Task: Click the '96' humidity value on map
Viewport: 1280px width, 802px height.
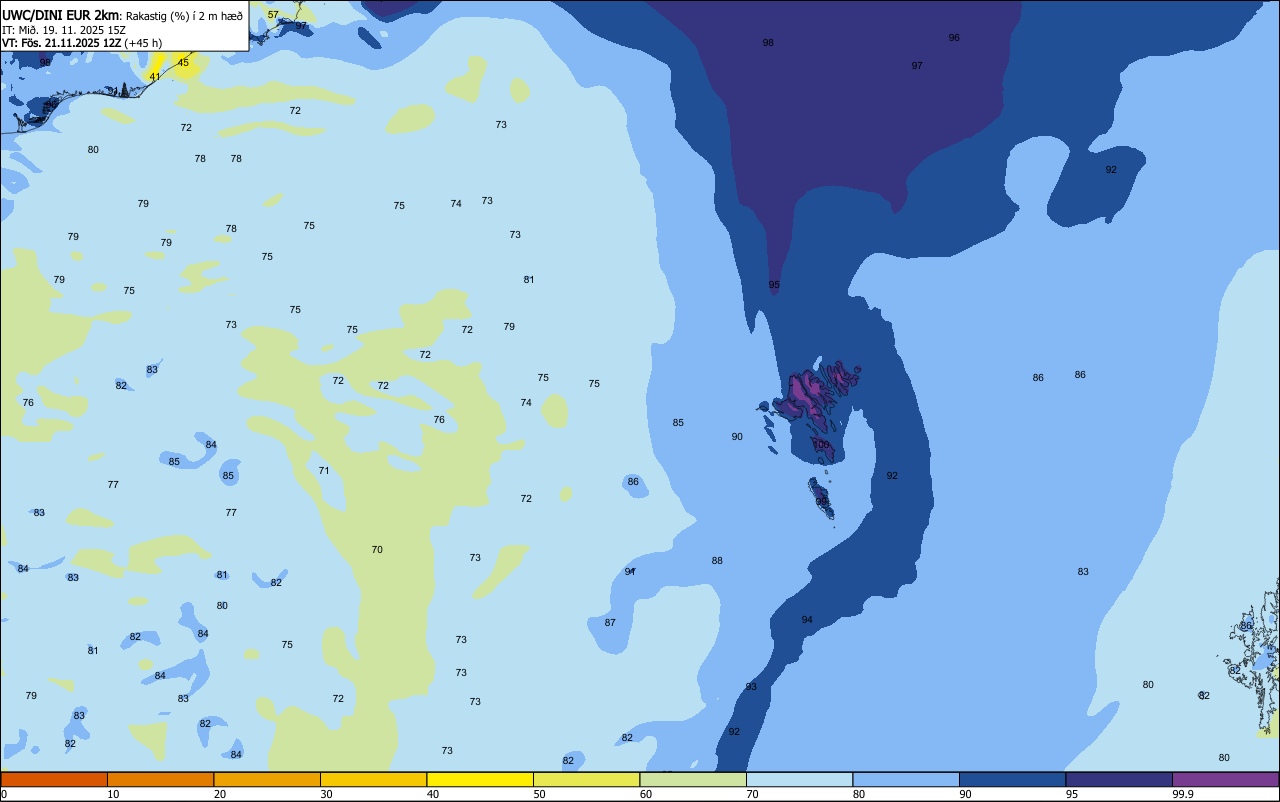Action: click(954, 37)
